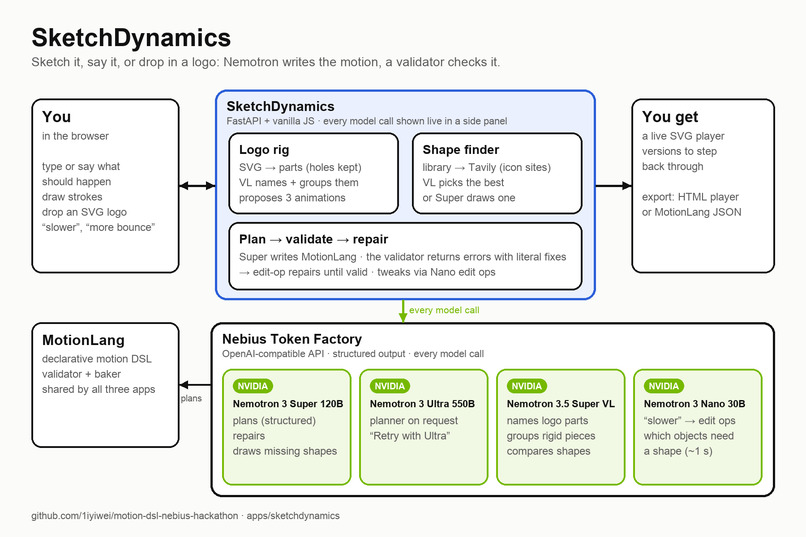Click 'compares shapes' line

pyautogui.click(x=548, y=451)
